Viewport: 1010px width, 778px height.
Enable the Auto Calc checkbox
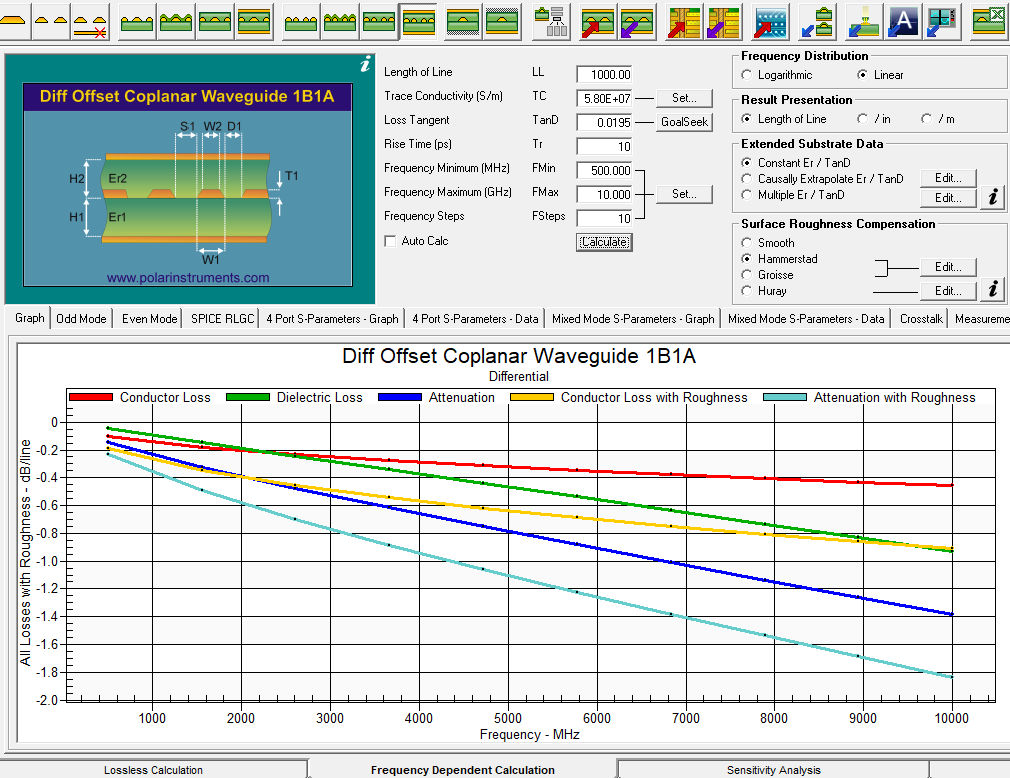[x=389, y=240]
